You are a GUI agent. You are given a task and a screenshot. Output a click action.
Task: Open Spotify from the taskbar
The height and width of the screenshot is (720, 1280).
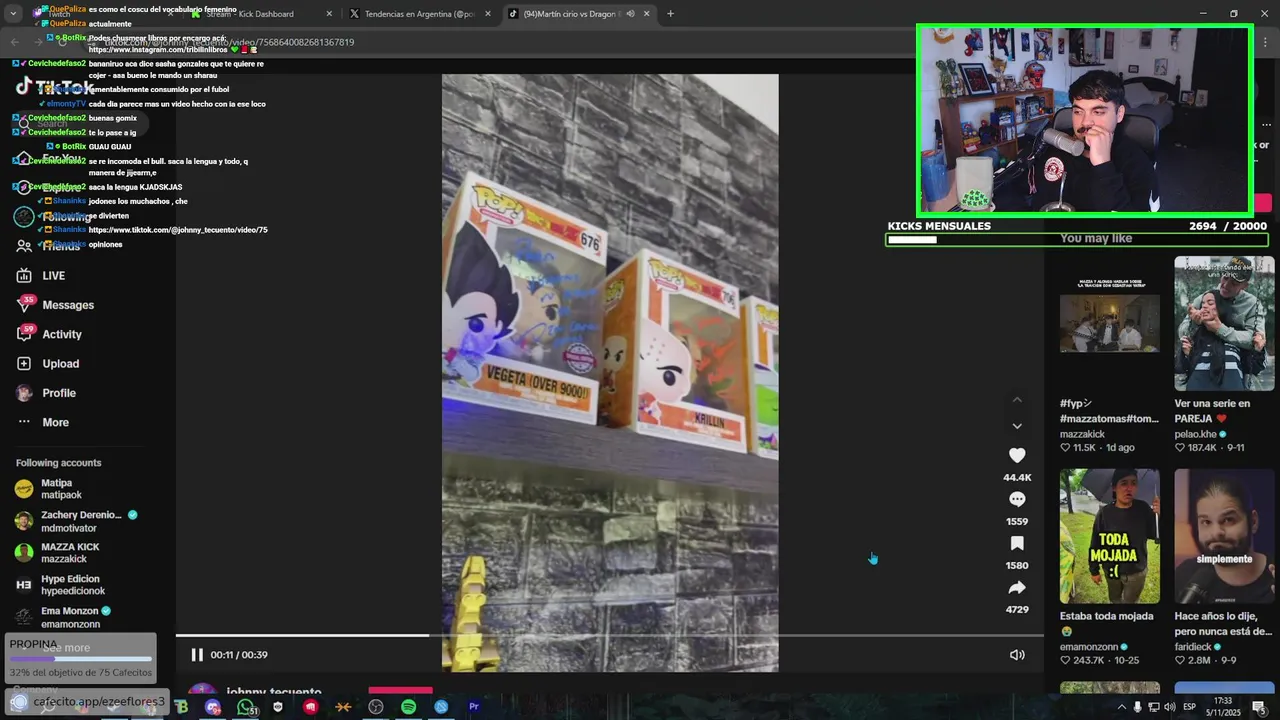(408, 707)
